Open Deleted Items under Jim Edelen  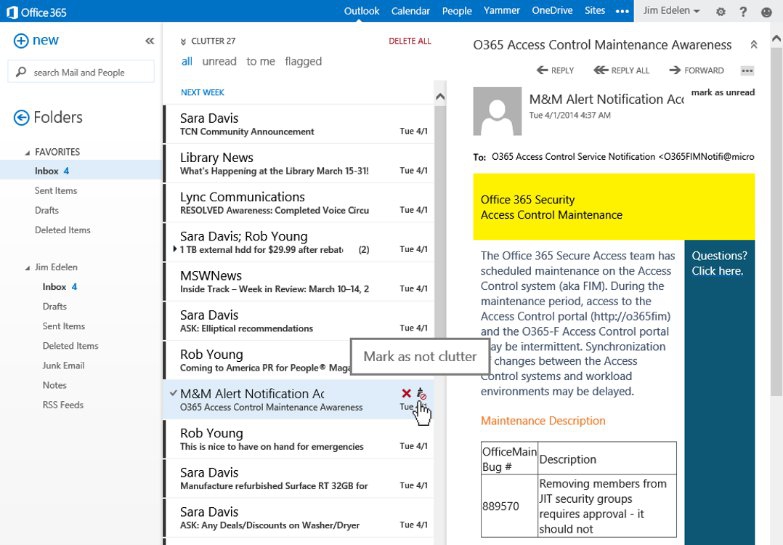tap(70, 346)
